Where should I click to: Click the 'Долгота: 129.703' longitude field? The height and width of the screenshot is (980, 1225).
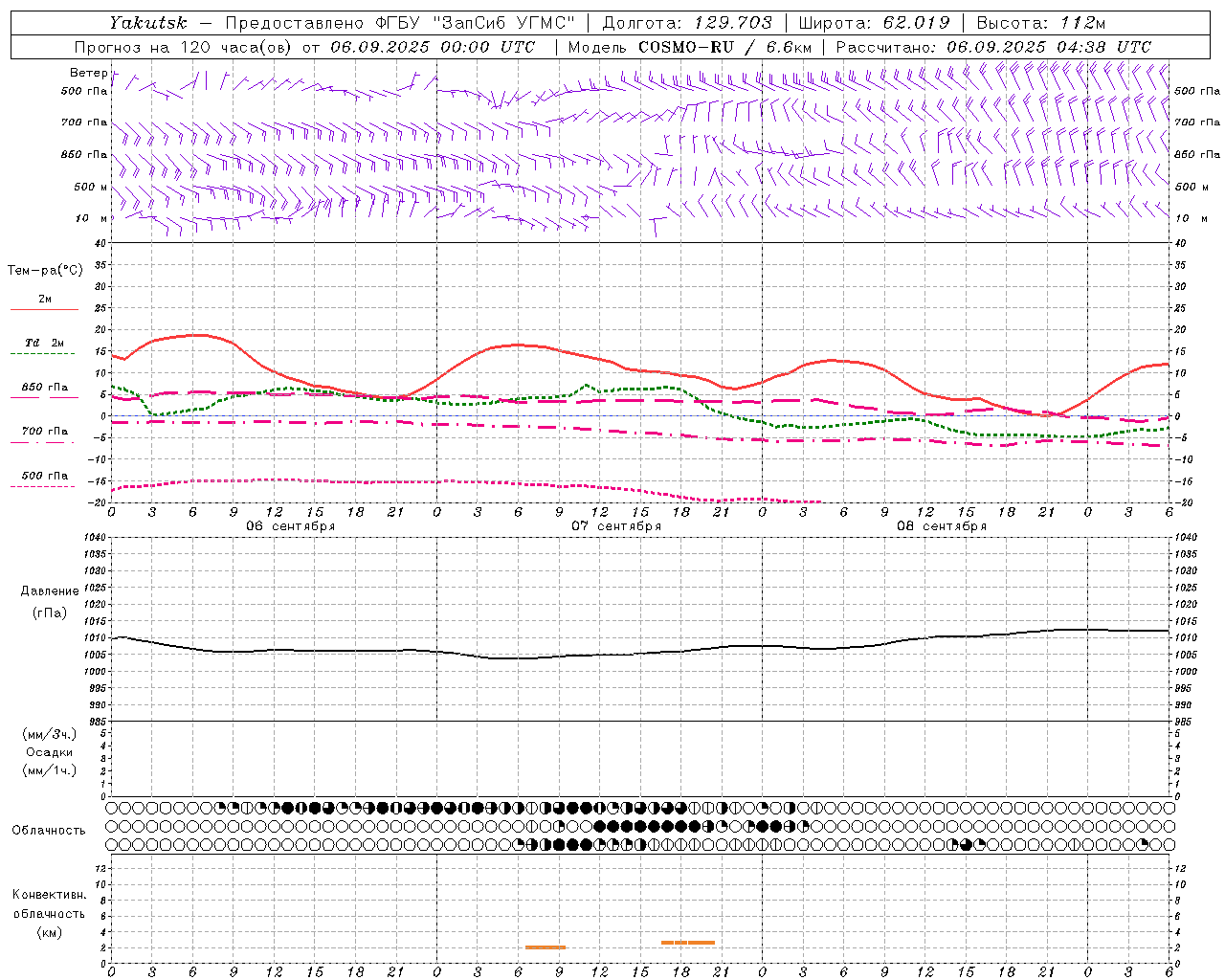687,22
